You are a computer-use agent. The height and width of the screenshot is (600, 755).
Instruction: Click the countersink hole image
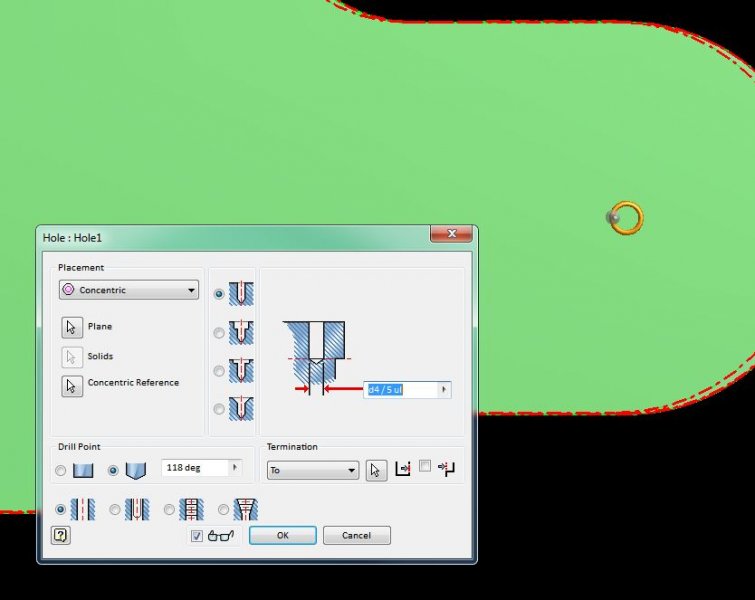pos(241,408)
